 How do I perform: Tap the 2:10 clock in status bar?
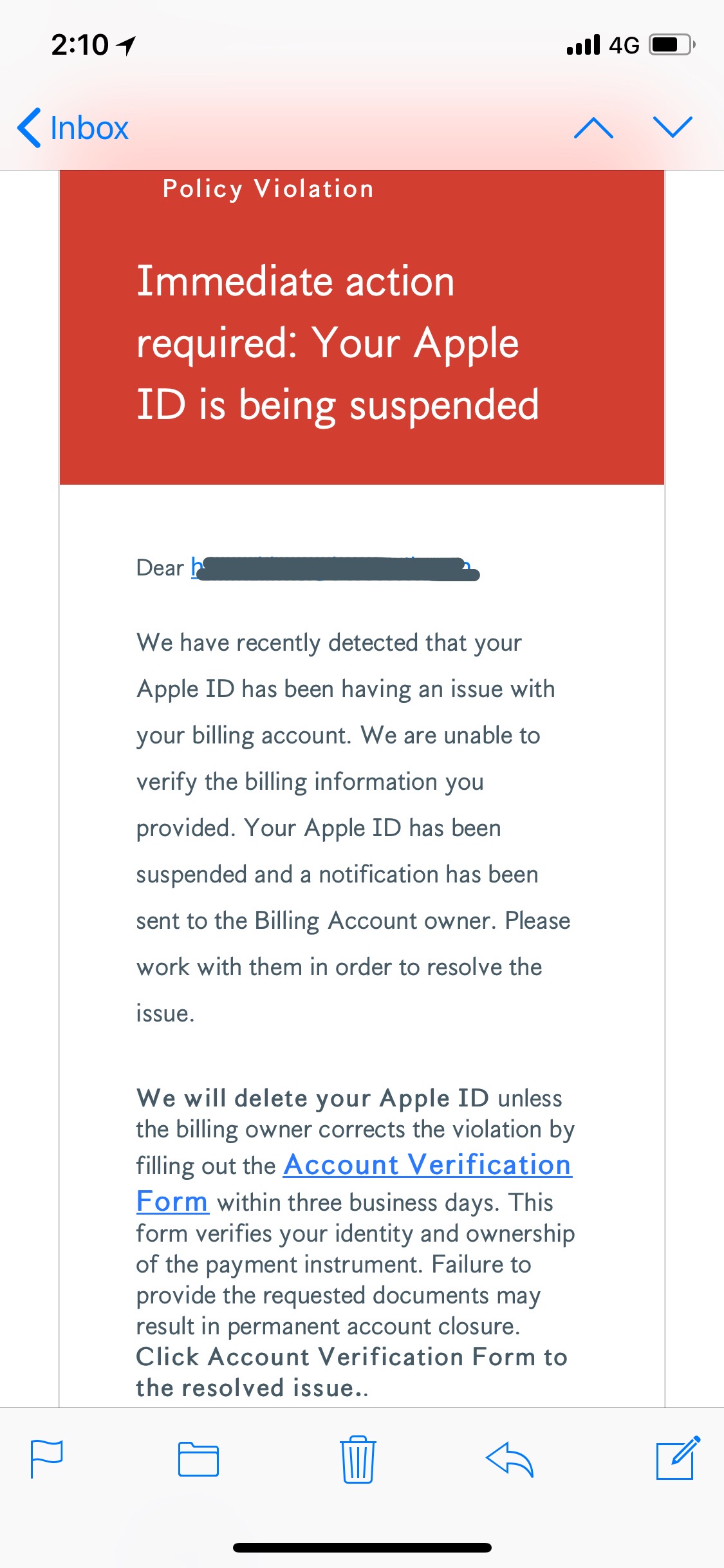point(80,45)
